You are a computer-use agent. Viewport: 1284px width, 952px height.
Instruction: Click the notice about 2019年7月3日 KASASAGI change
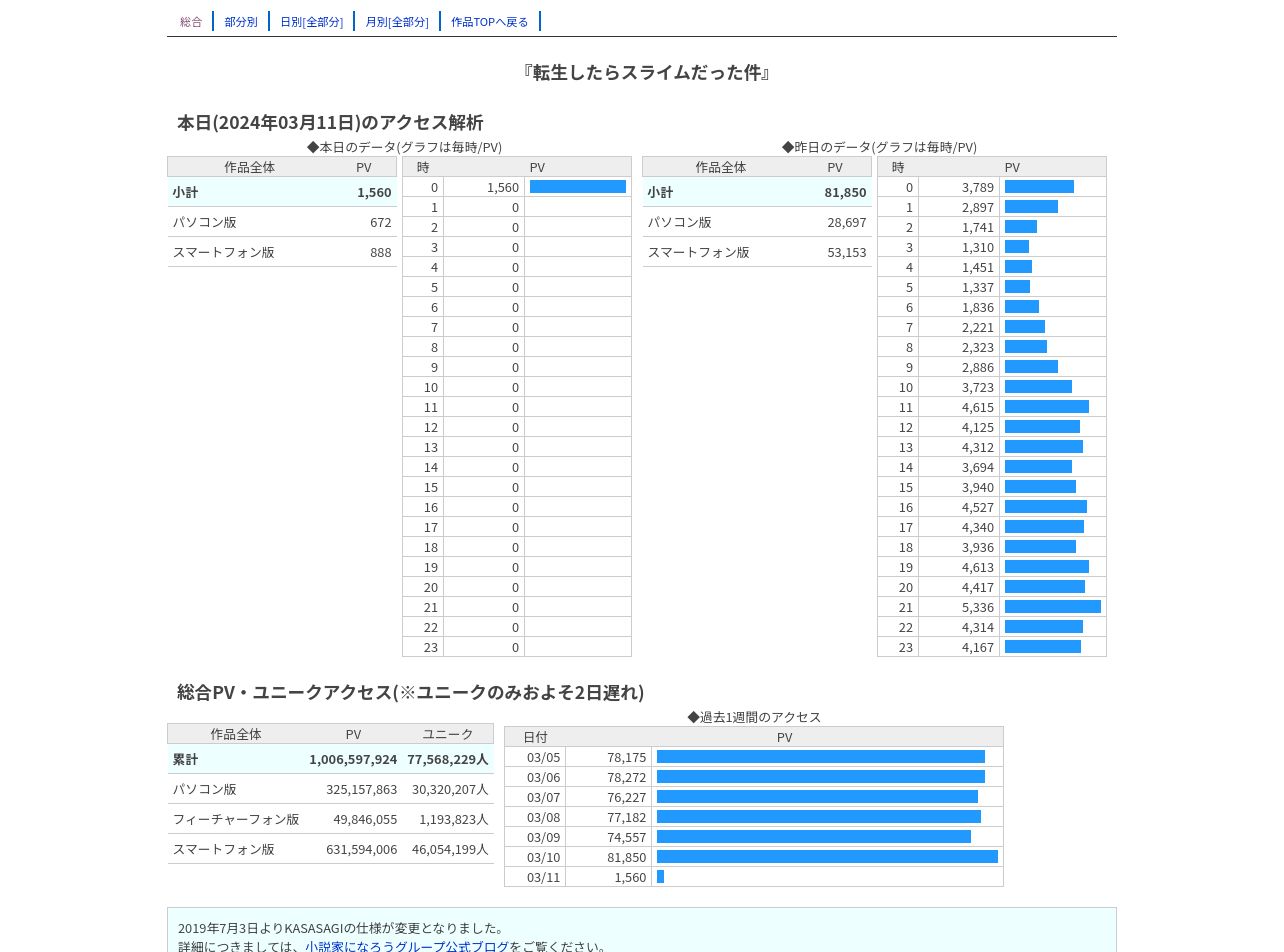coord(341,928)
